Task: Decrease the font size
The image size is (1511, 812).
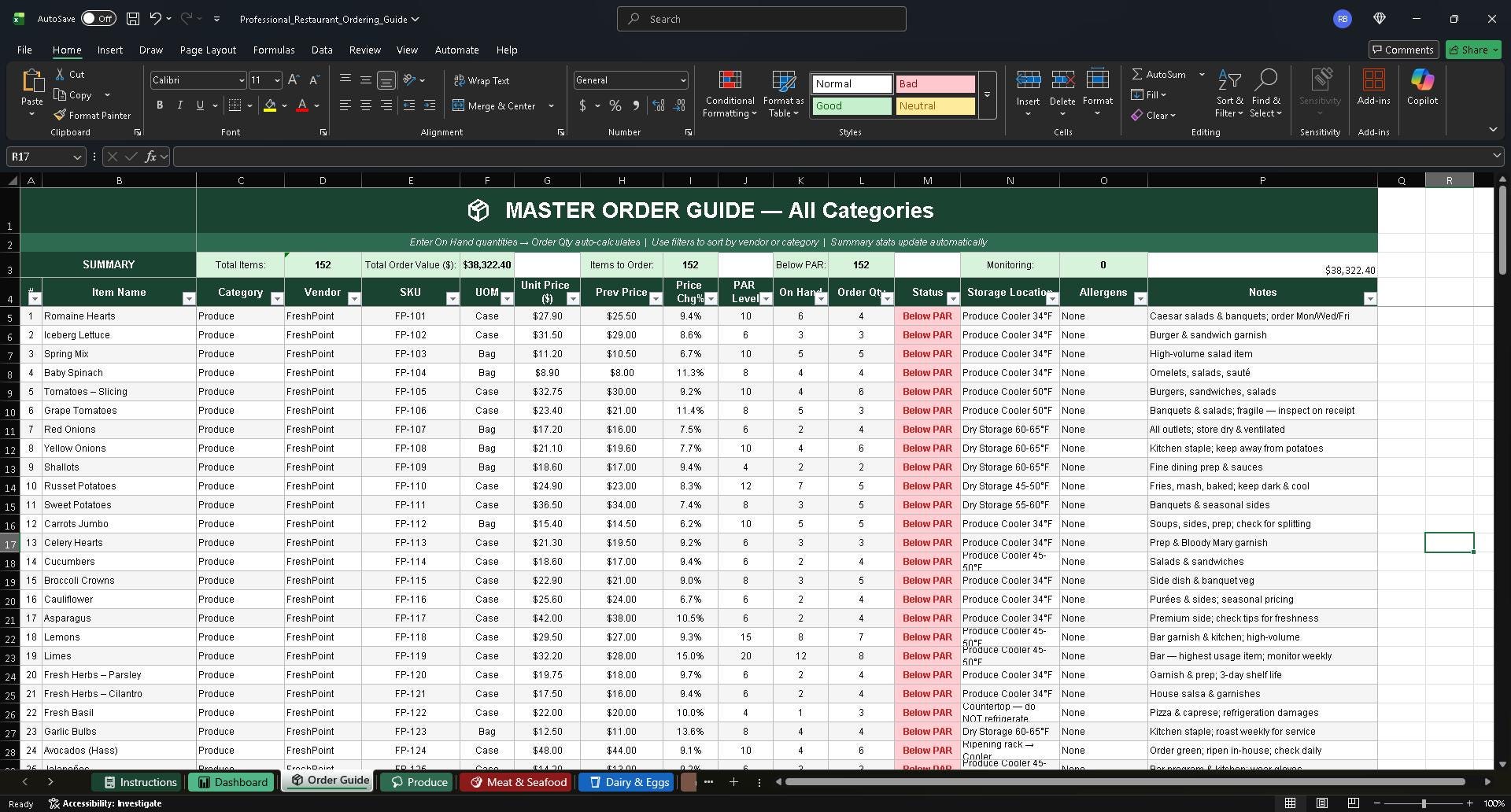Action: point(314,80)
